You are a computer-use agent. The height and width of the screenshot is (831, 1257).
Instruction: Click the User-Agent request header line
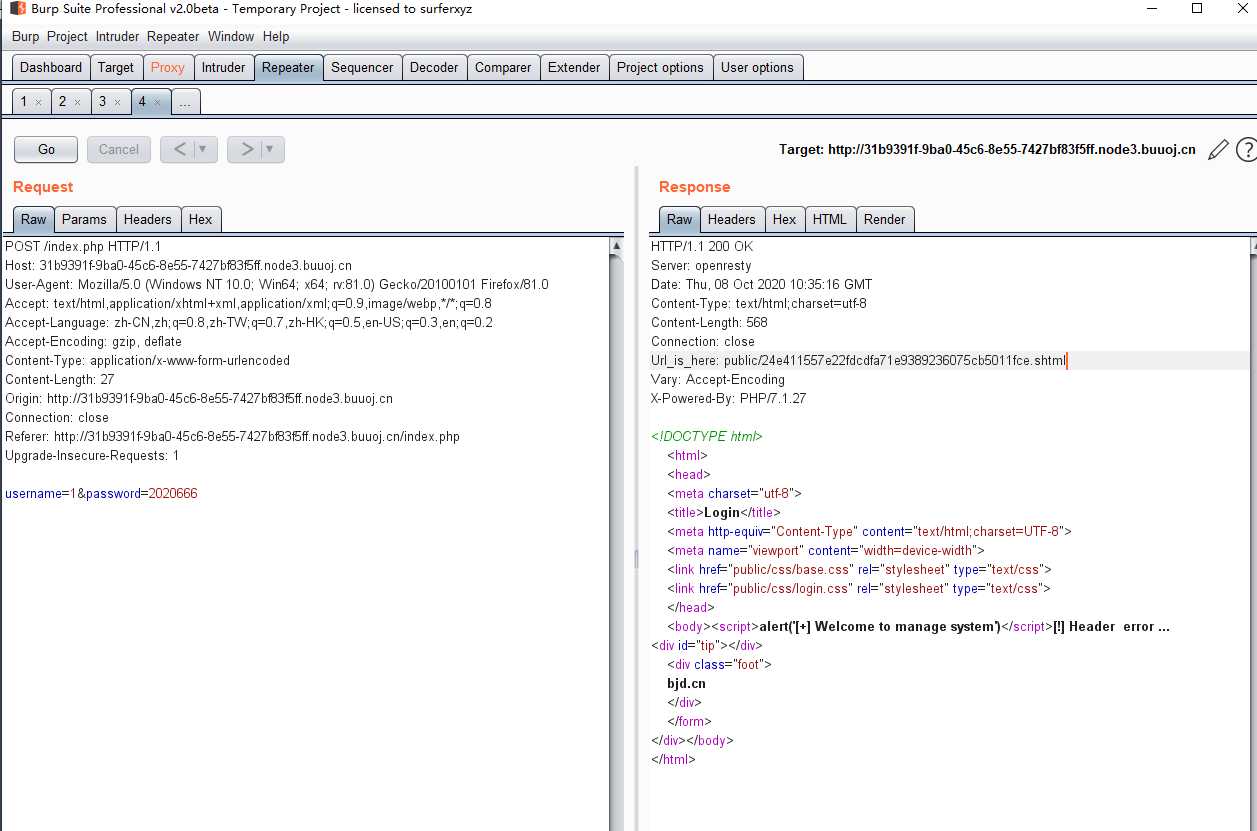pyautogui.click(x=276, y=284)
